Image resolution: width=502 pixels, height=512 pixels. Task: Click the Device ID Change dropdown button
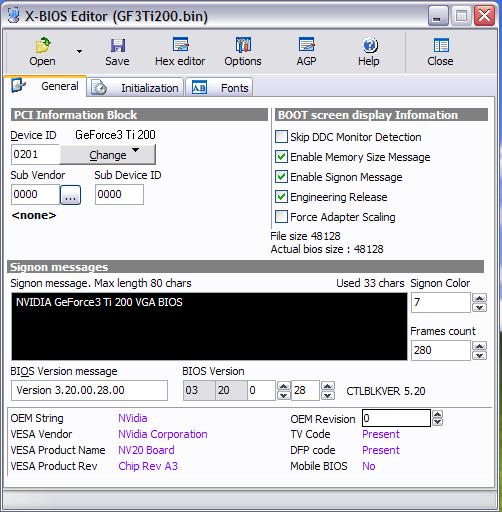point(108,154)
